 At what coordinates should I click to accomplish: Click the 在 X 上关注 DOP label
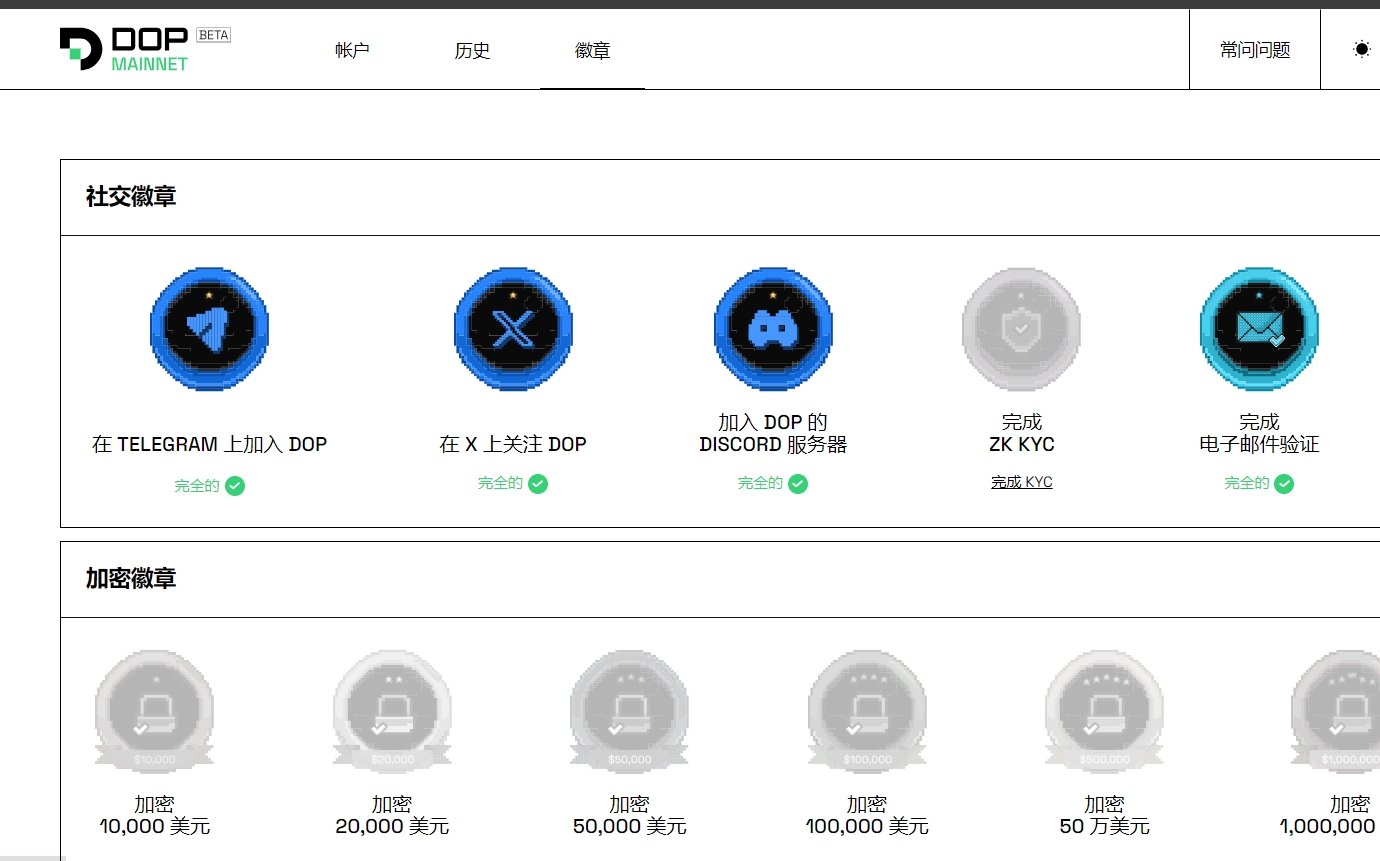(x=513, y=444)
